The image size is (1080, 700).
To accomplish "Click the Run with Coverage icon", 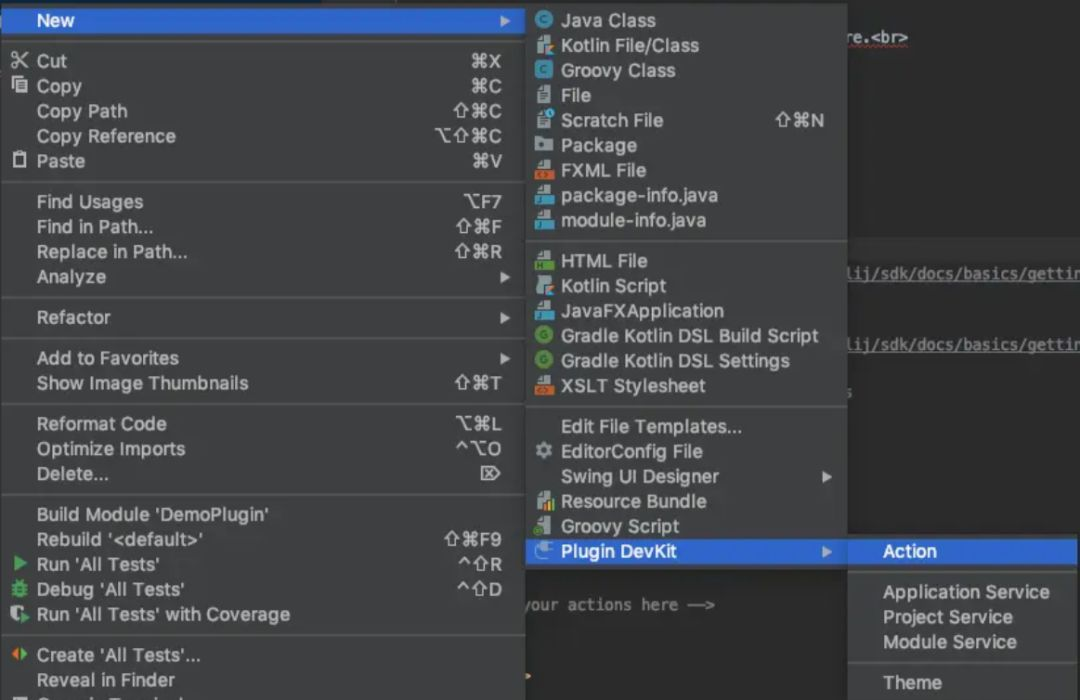I will [x=20, y=614].
